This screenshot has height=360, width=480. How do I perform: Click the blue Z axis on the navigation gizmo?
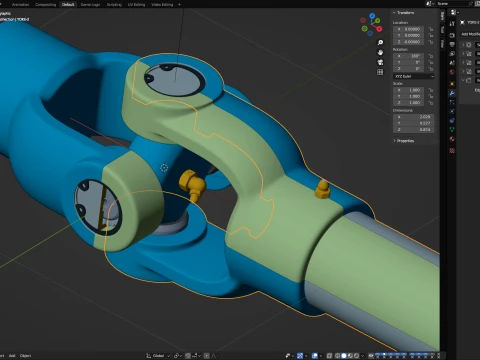click(372, 16)
